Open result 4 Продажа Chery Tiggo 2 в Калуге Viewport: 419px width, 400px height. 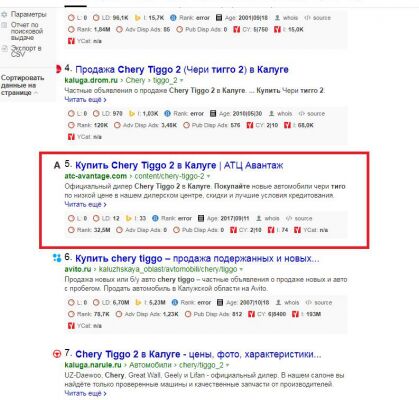(x=182, y=70)
